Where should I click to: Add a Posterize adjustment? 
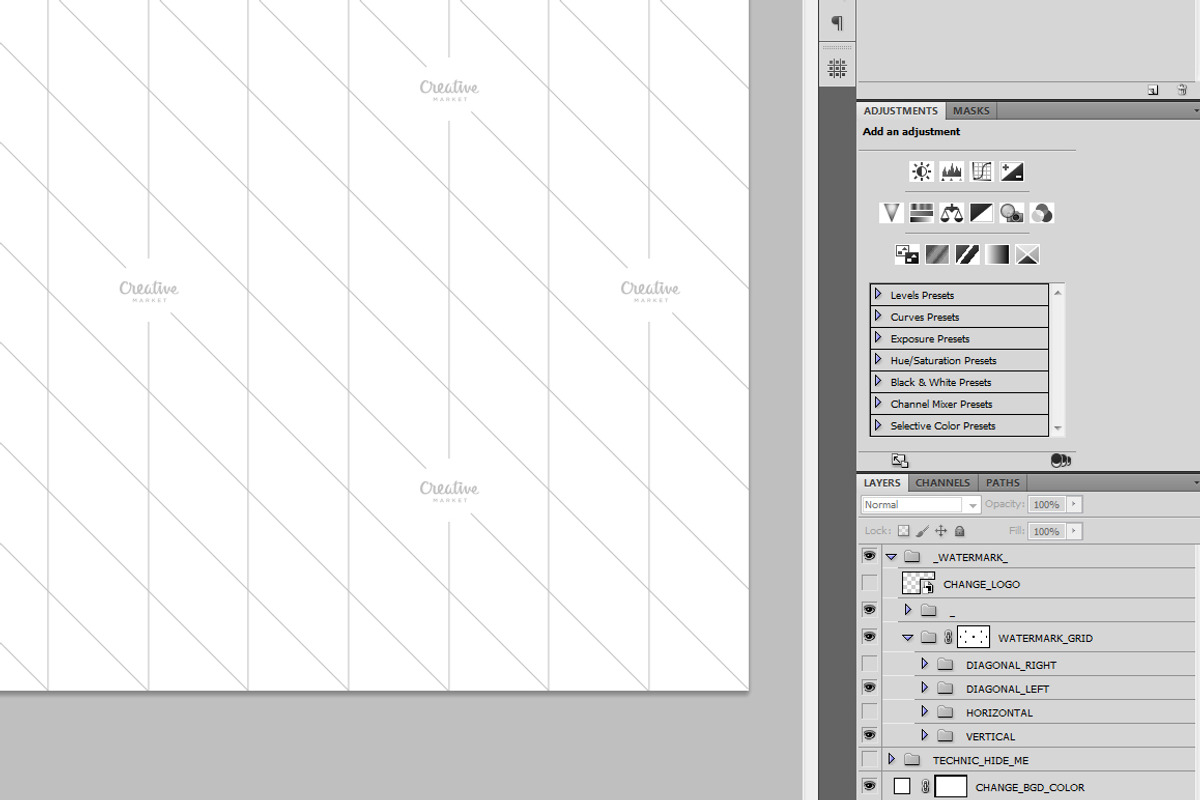tap(937, 255)
